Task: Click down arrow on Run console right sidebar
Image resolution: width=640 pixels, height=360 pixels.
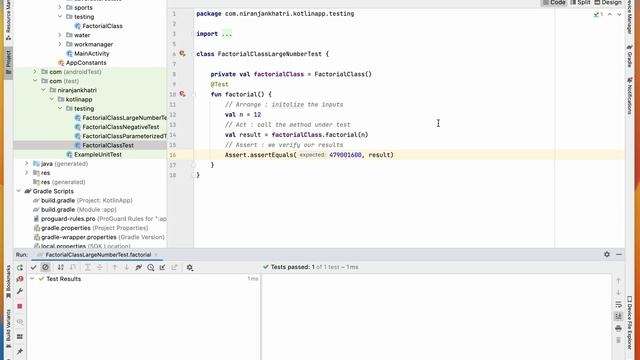Action: click(x=618, y=293)
